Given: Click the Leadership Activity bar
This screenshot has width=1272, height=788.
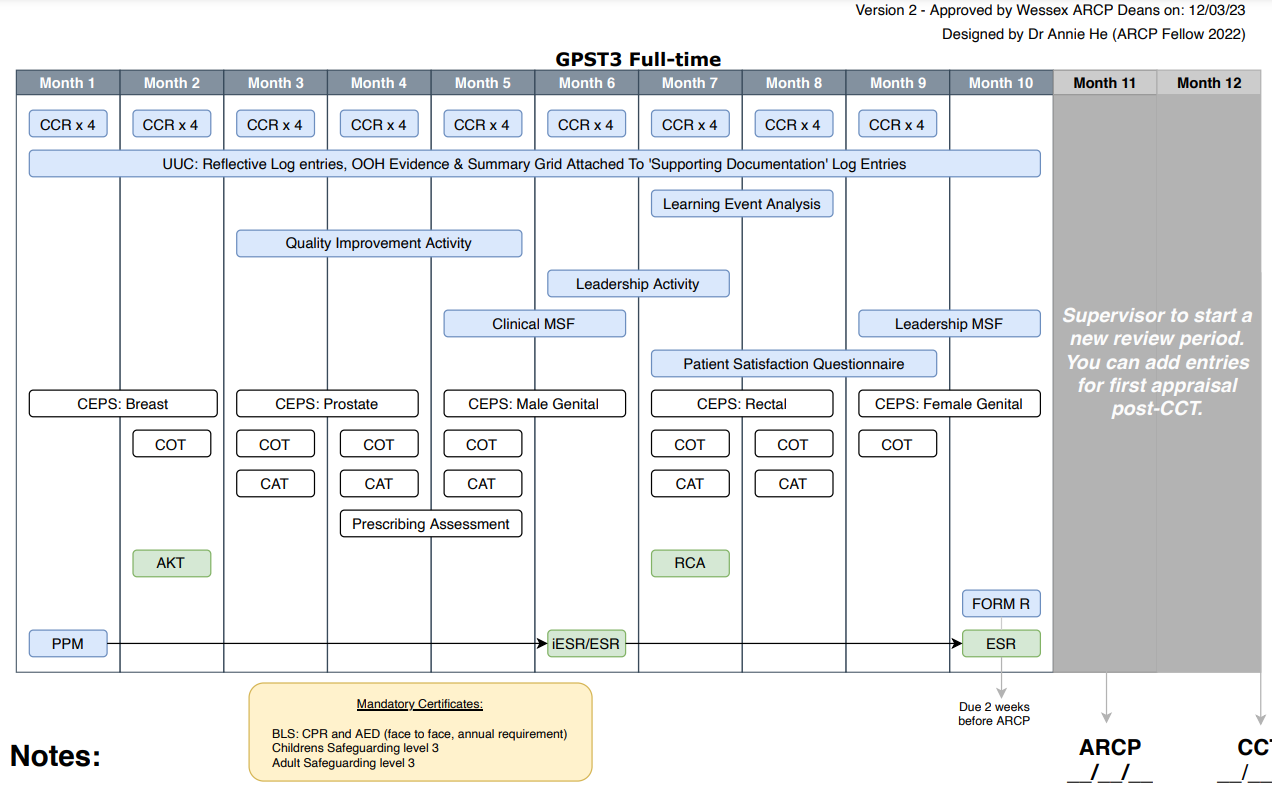Looking at the screenshot, I should pyautogui.click(x=637, y=284).
